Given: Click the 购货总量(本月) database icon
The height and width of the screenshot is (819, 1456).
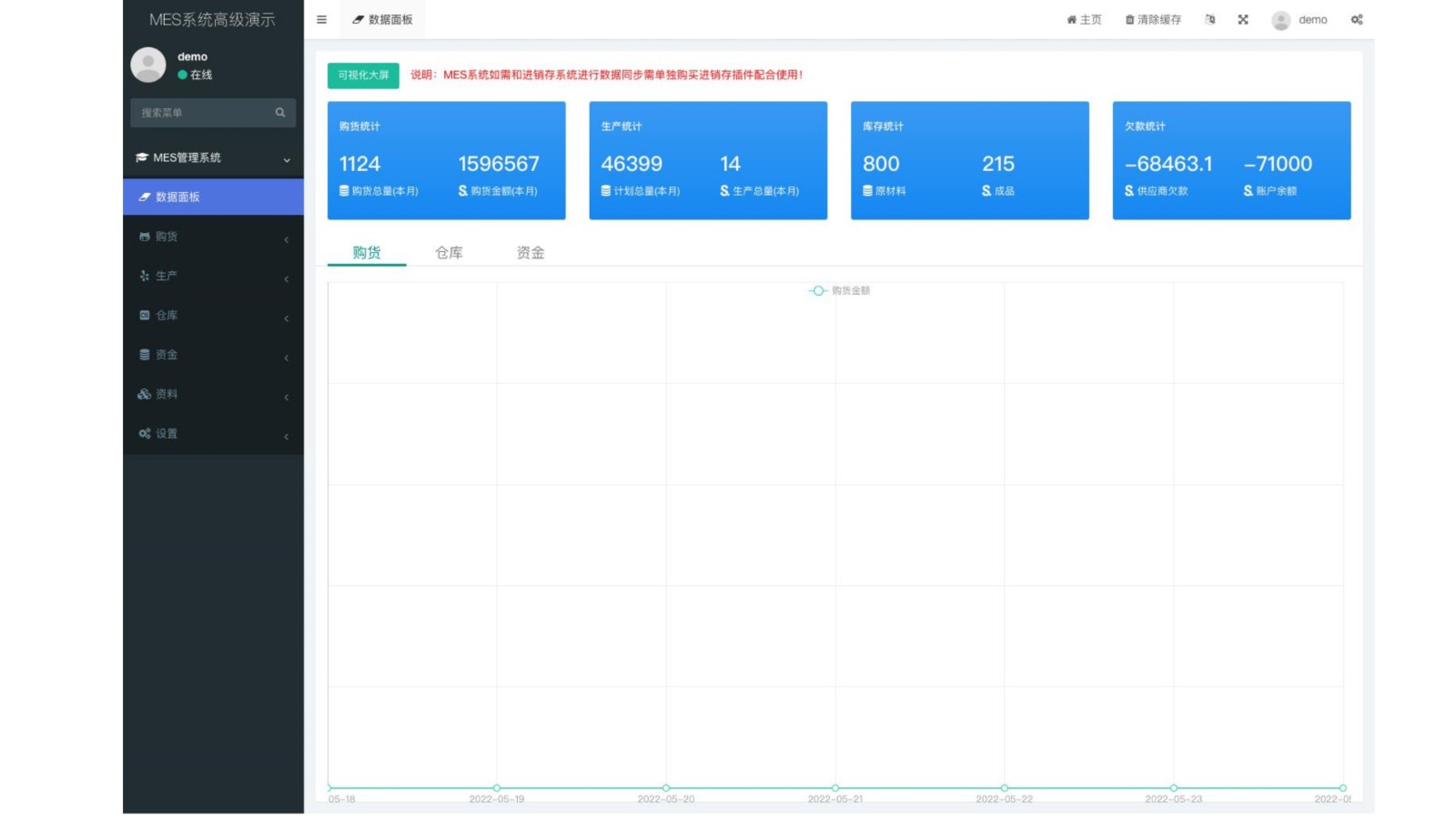Looking at the screenshot, I should click(344, 191).
